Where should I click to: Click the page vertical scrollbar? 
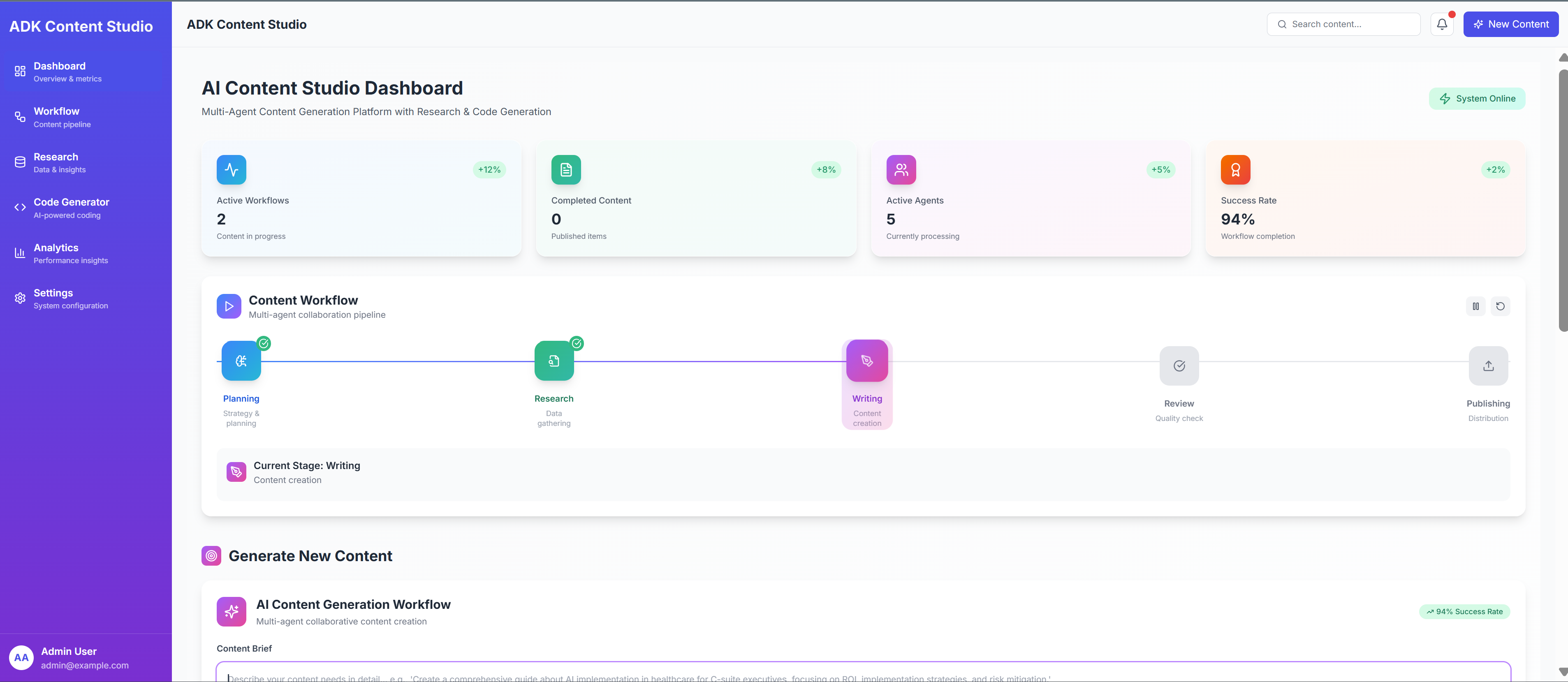point(1563,200)
